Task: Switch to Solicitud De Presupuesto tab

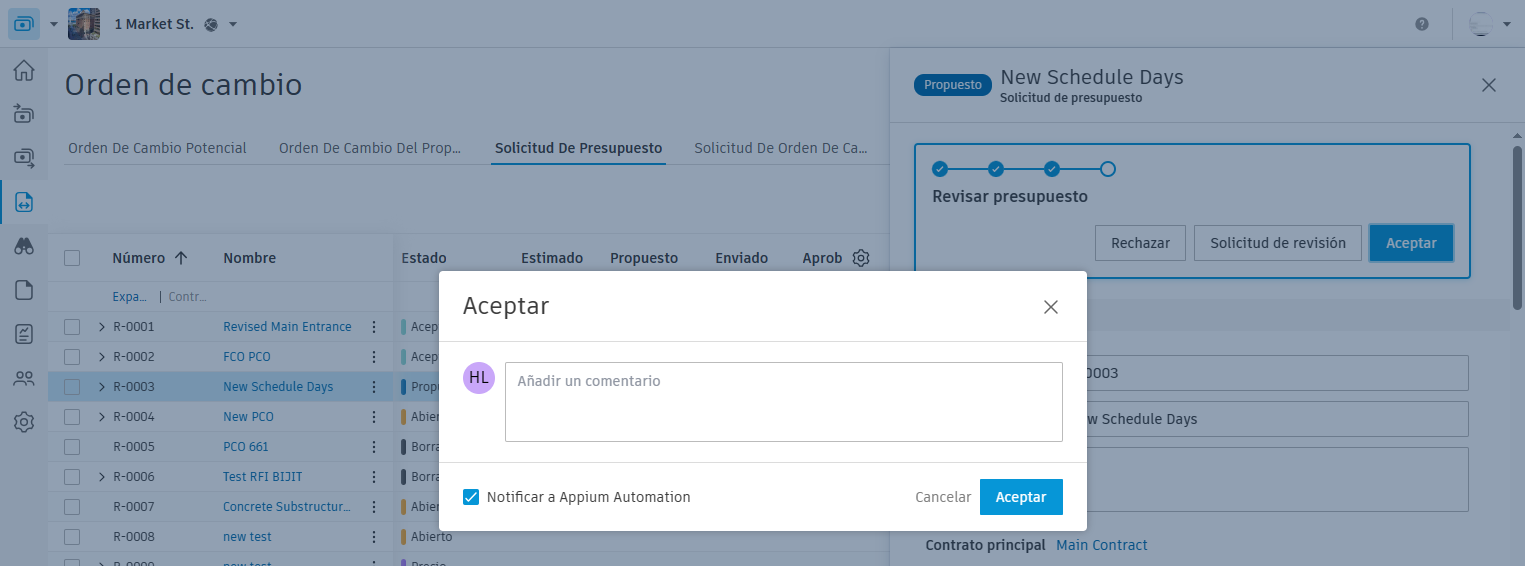Action: point(578,148)
